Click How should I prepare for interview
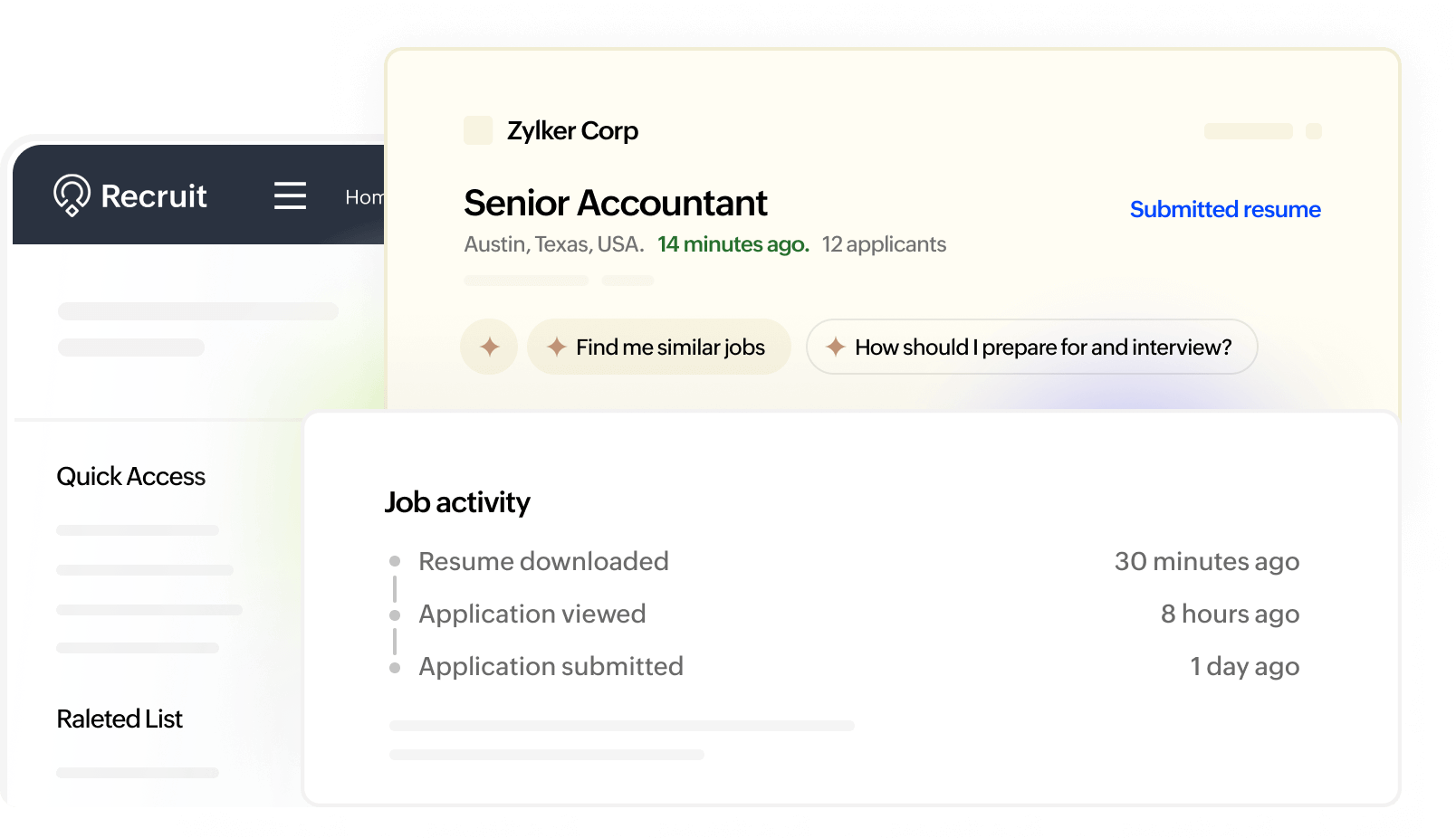 [x=1031, y=347]
